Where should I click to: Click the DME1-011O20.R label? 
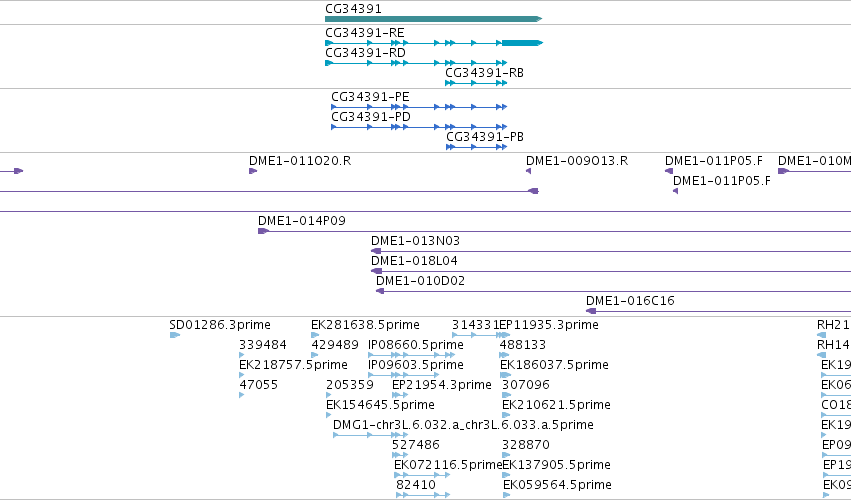click(300, 161)
